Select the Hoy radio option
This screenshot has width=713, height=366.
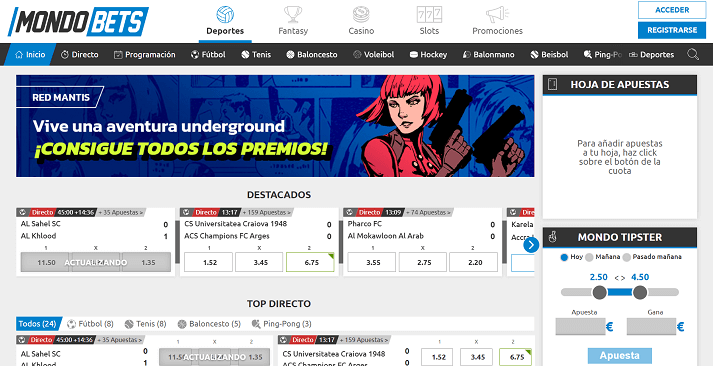point(564,257)
